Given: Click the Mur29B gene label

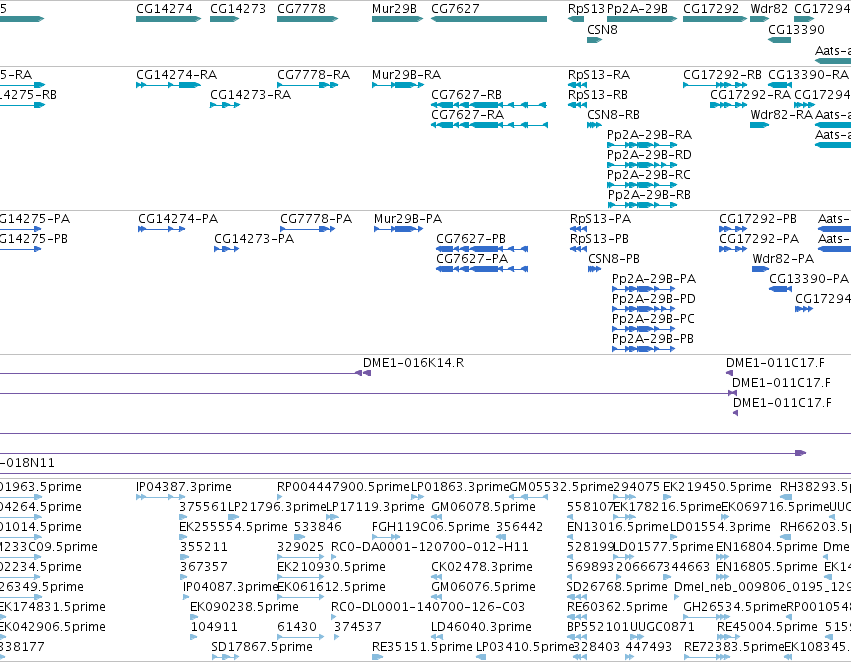Looking at the screenshot, I should pos(394,9).
